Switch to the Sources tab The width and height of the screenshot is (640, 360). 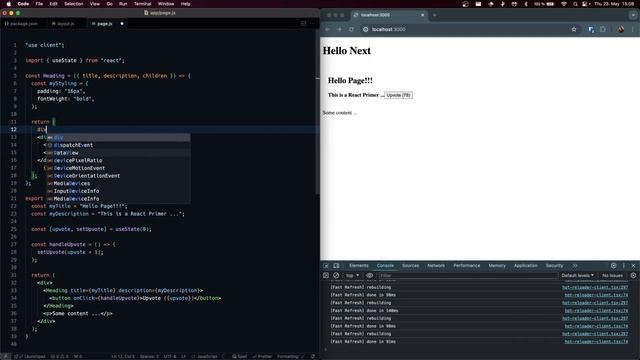coord(411,266)
